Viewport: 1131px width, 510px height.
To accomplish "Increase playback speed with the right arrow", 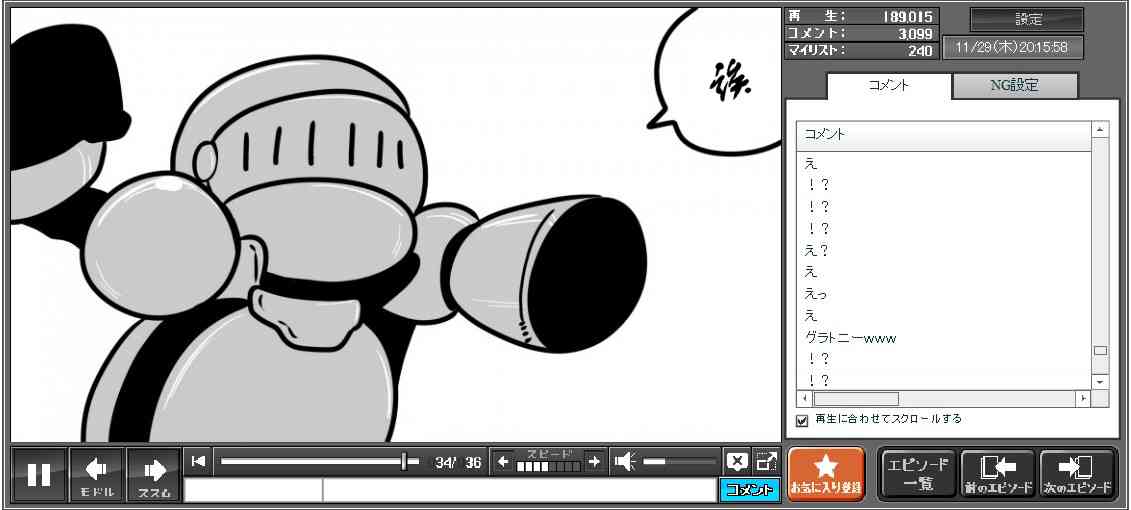I will click(x=594, y=461).
